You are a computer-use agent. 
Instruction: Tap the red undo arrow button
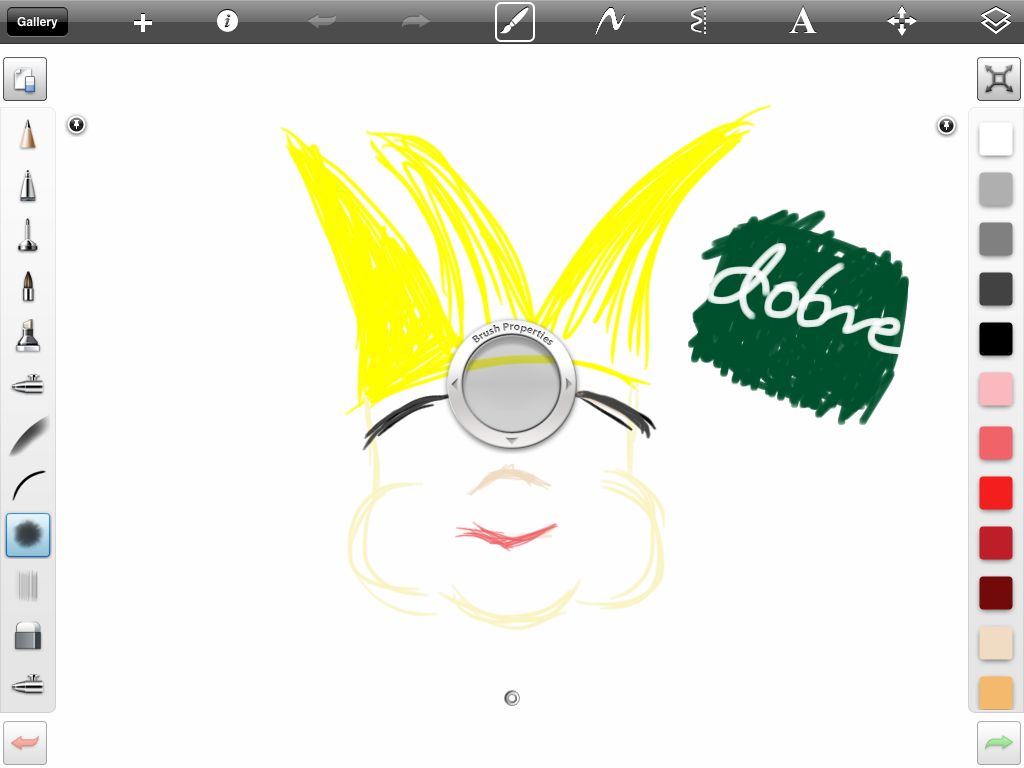click(x=25, y=743)
